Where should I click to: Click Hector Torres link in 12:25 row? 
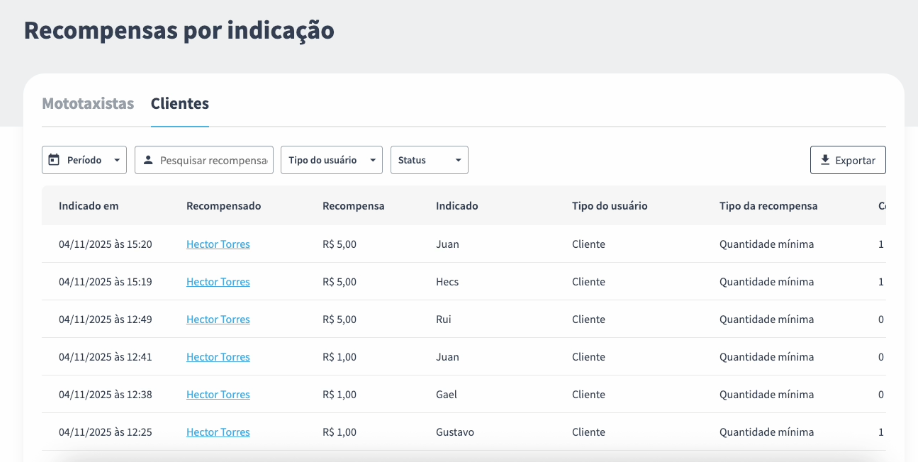218,432
